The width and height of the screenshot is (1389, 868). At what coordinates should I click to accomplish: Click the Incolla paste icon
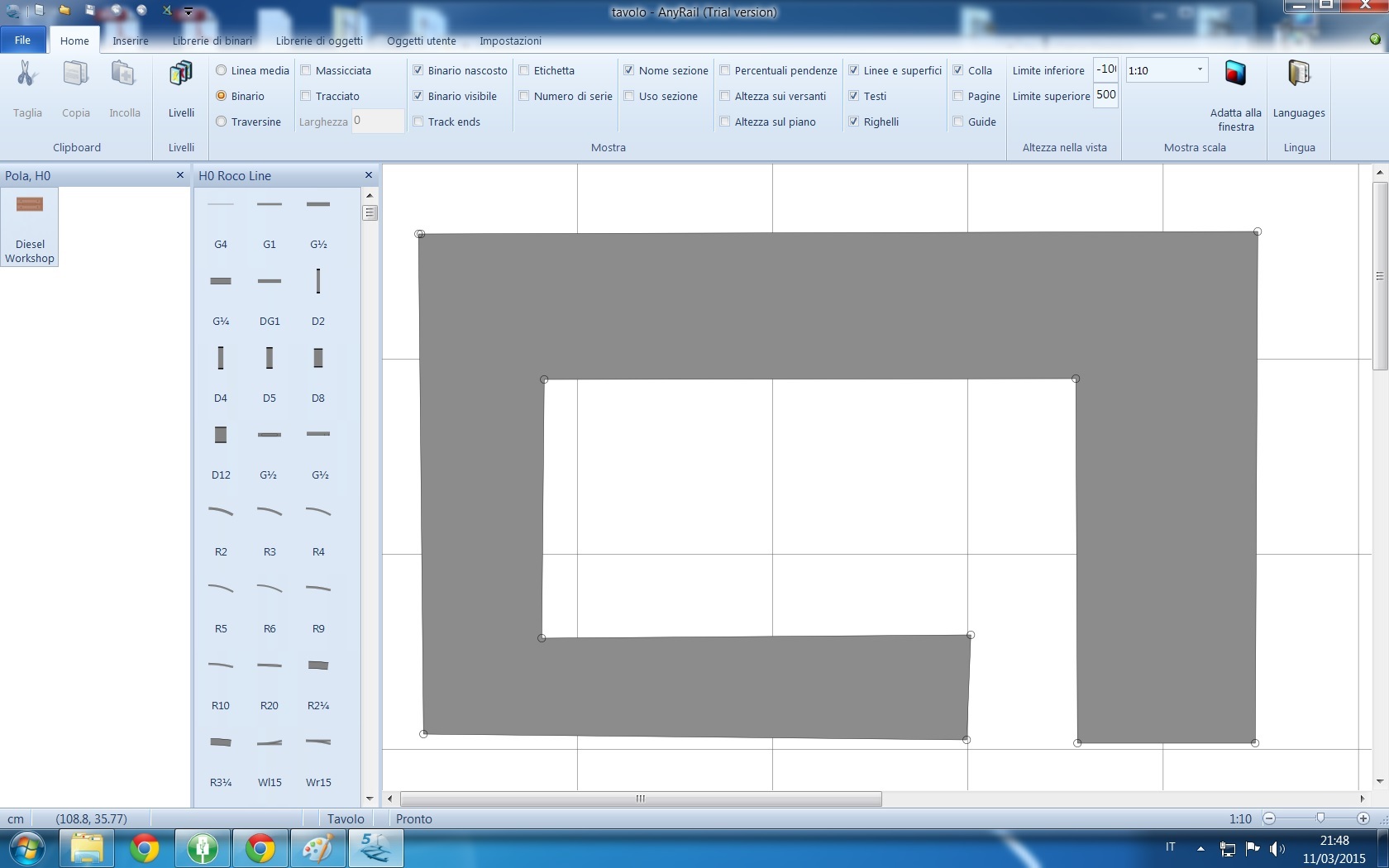pyautogui.click(x=124, y=74)
